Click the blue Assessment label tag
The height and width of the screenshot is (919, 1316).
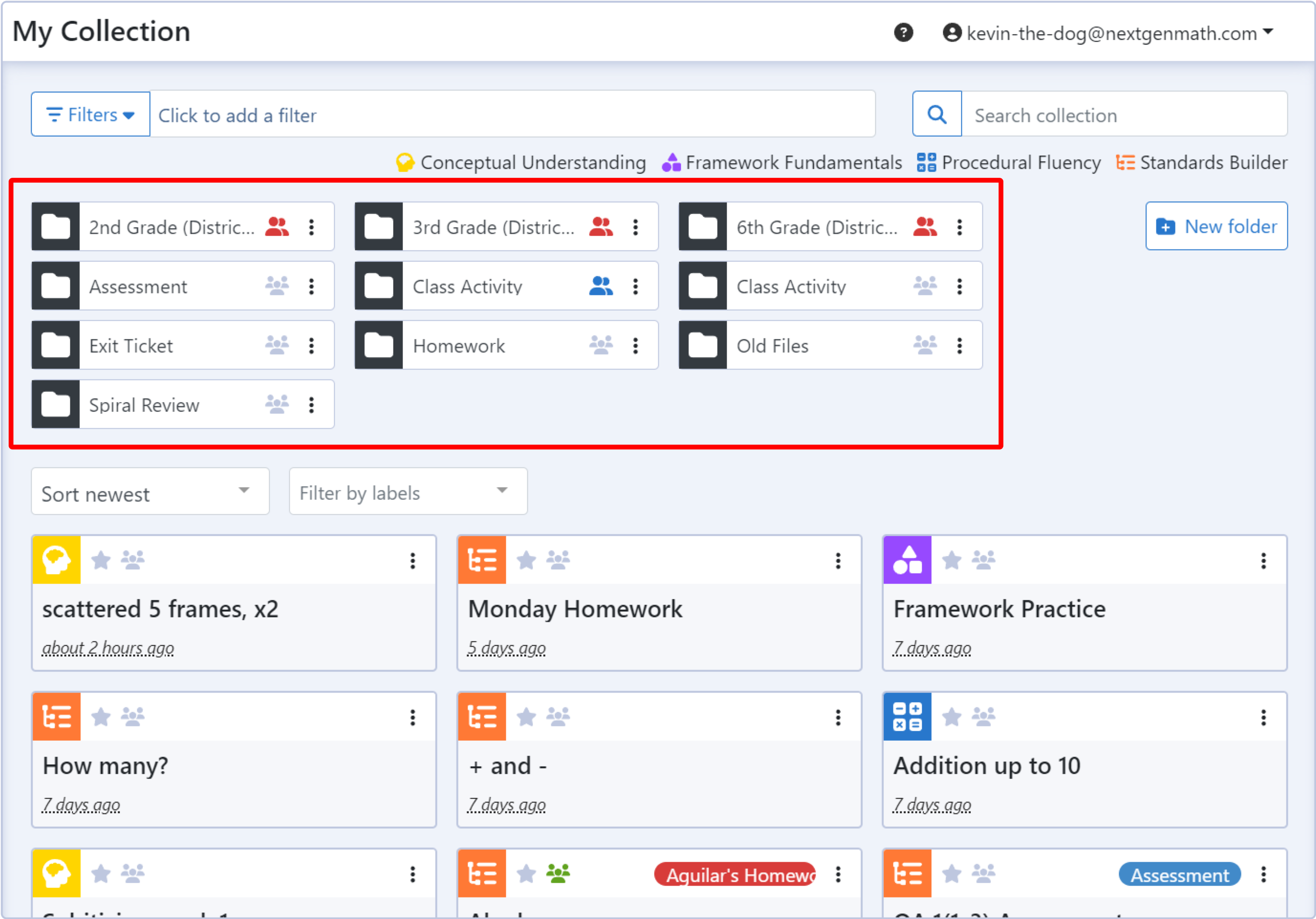tap(1179, 874)
